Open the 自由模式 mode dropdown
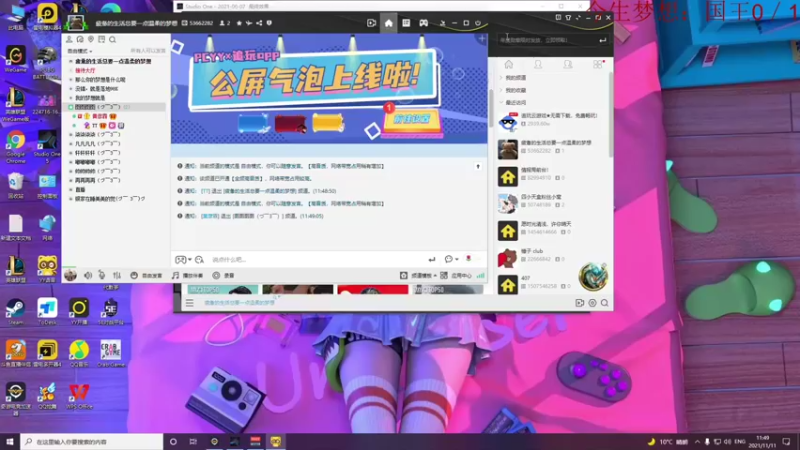Screen dimensions: 800x450 coord(80,51)
